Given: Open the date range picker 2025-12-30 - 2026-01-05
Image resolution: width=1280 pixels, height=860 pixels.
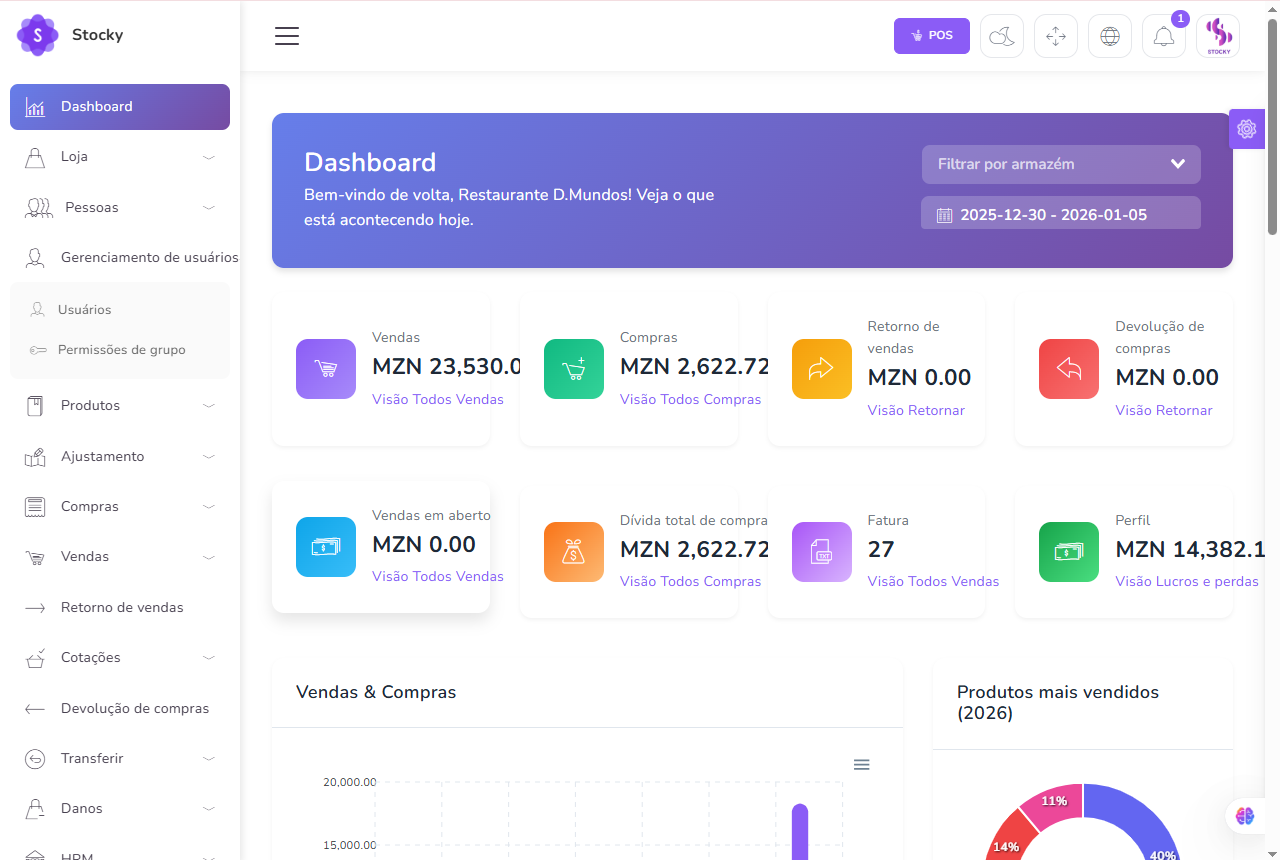Looking at the screenshot, I should (x=1060, y=212).
